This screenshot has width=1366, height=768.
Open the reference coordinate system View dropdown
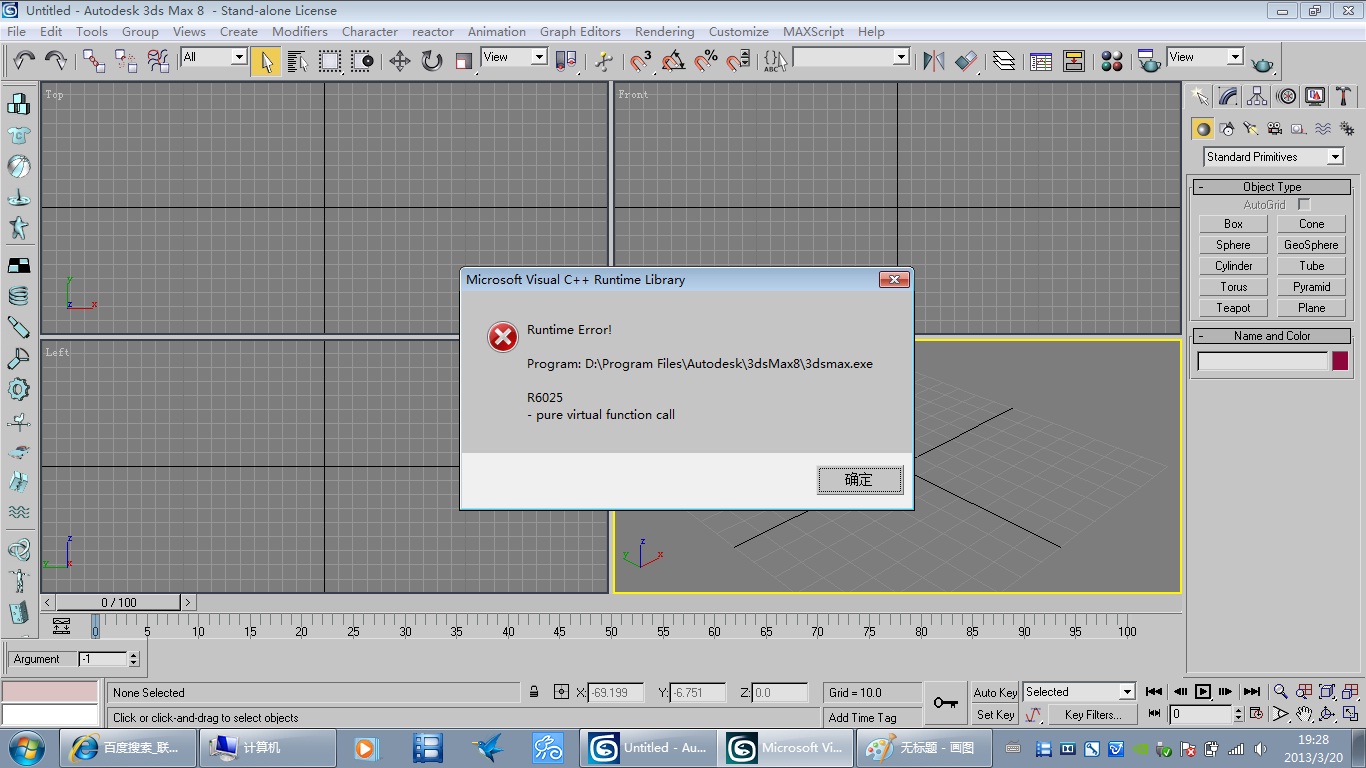point(514,57)
